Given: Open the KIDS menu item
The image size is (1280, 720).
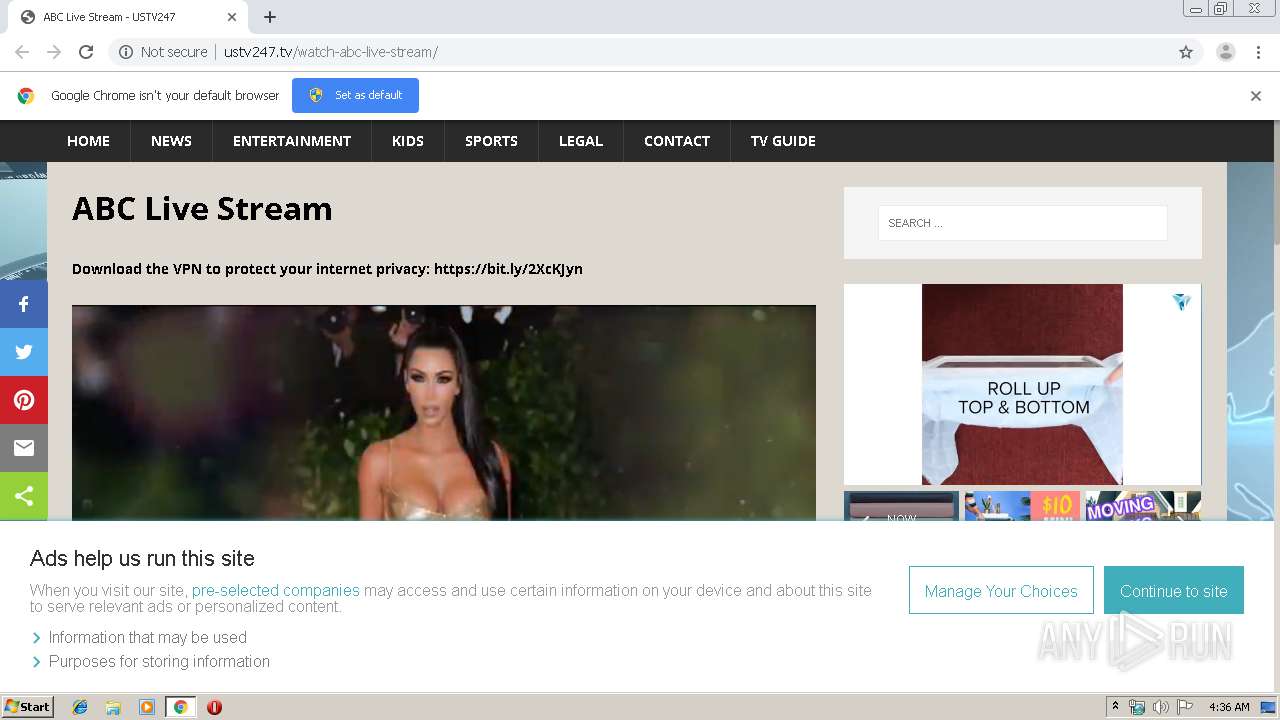Looking at the screenshot, I should (x=408, y=141).
